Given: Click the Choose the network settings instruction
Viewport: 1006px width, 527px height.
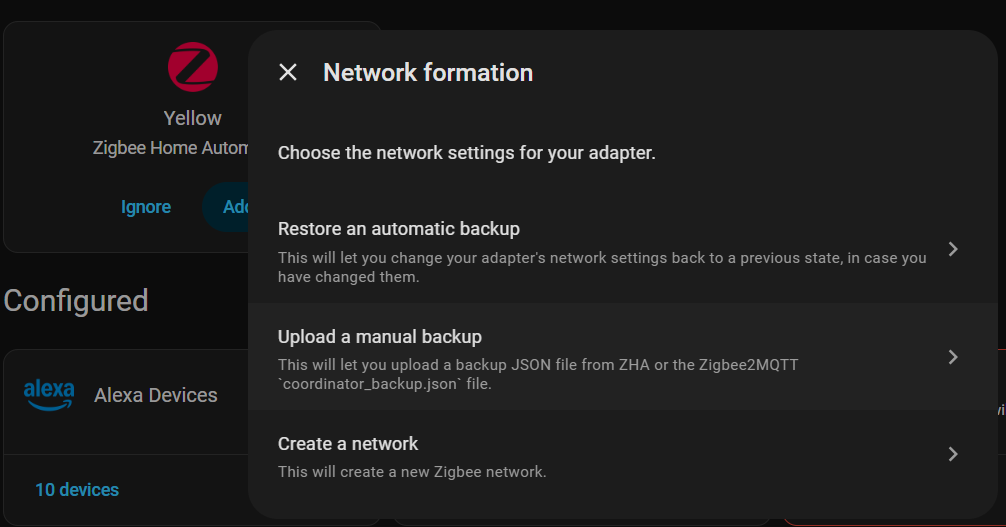Looking at the screenshot, I should coord(467,153).
